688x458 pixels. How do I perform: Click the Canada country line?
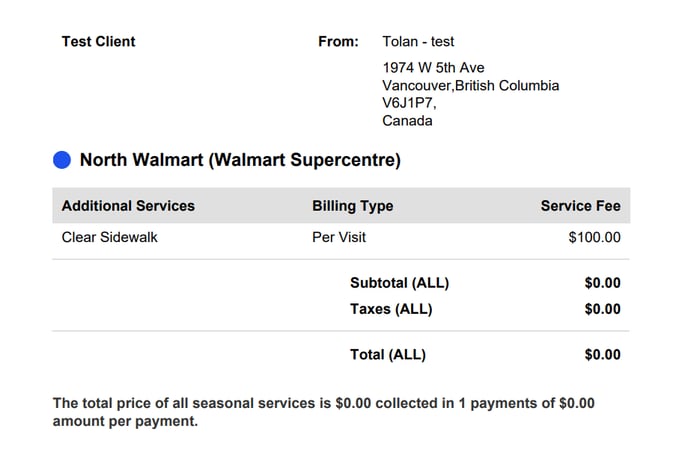[x=407, y=120]
